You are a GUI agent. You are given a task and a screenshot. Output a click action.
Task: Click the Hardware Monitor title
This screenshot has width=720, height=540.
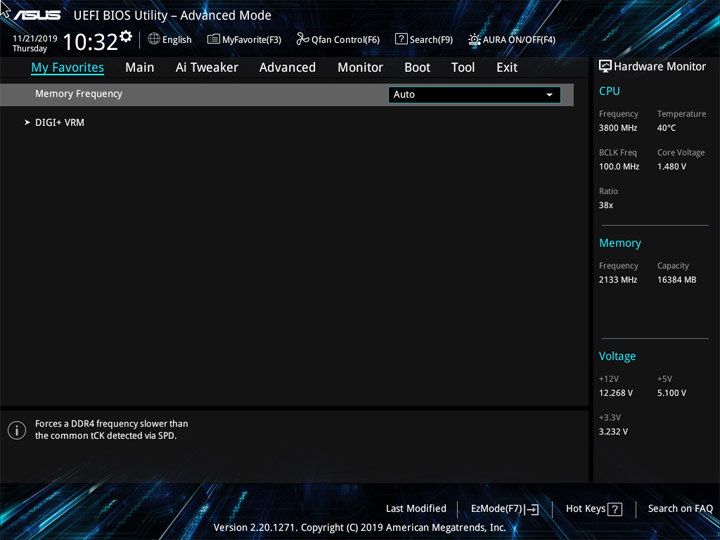(660, 67)
